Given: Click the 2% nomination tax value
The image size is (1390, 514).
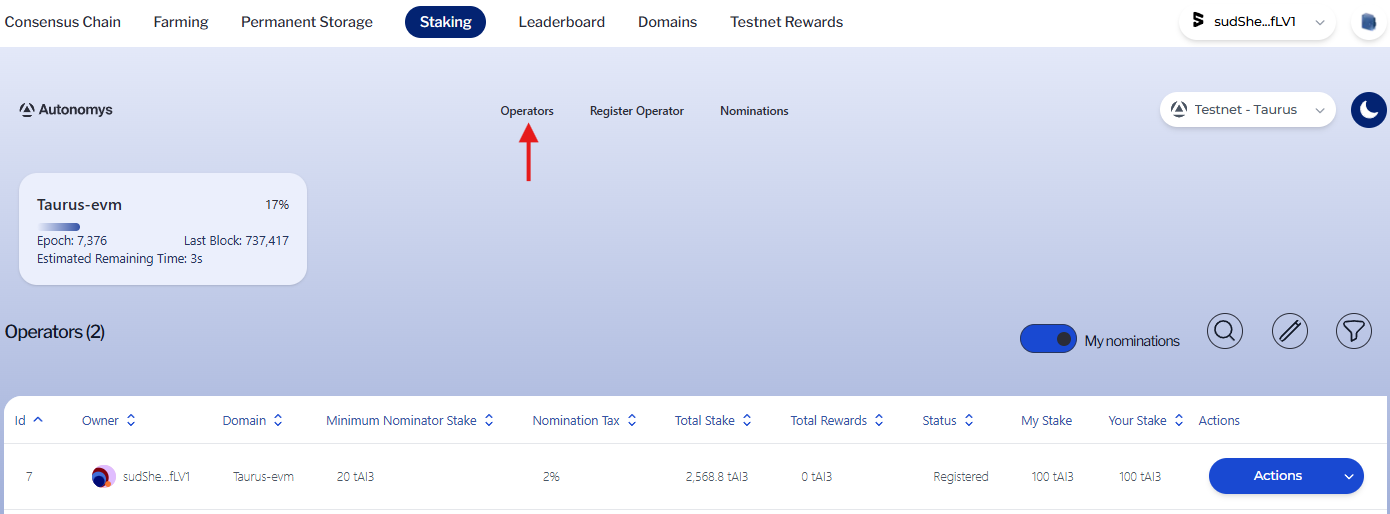Looking at the screenshot, I should coord(551,477).
